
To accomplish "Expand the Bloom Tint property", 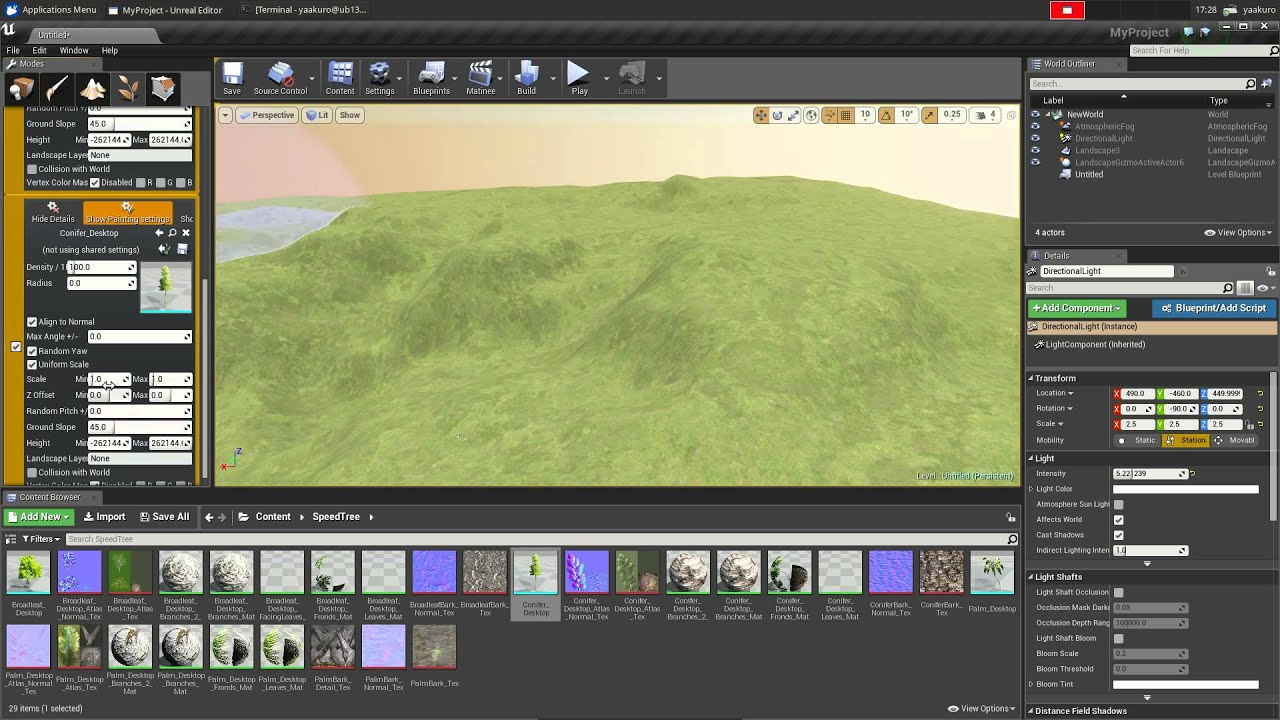I will tap(1031, 684).
